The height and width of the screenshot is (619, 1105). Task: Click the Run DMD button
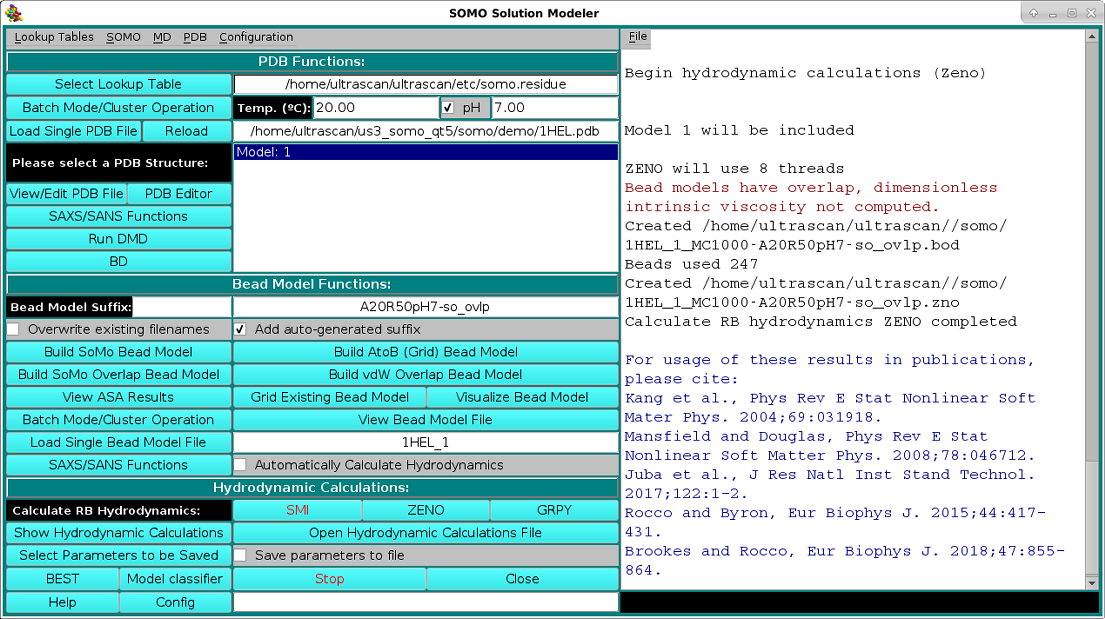point(118,239)
